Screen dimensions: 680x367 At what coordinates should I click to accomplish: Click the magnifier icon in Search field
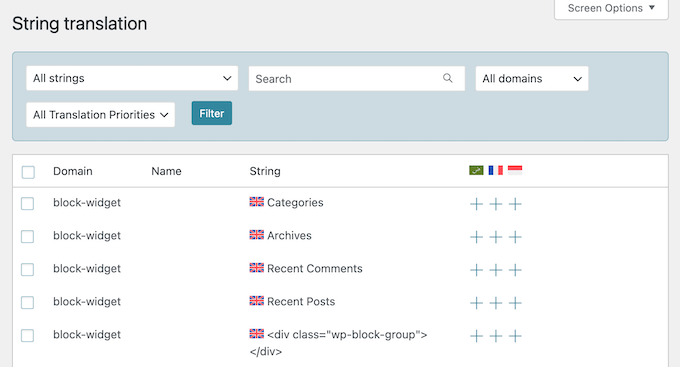tap(448, 78)
